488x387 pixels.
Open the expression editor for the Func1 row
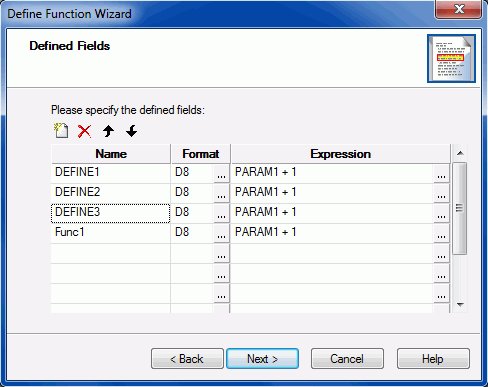click(441, 234)
